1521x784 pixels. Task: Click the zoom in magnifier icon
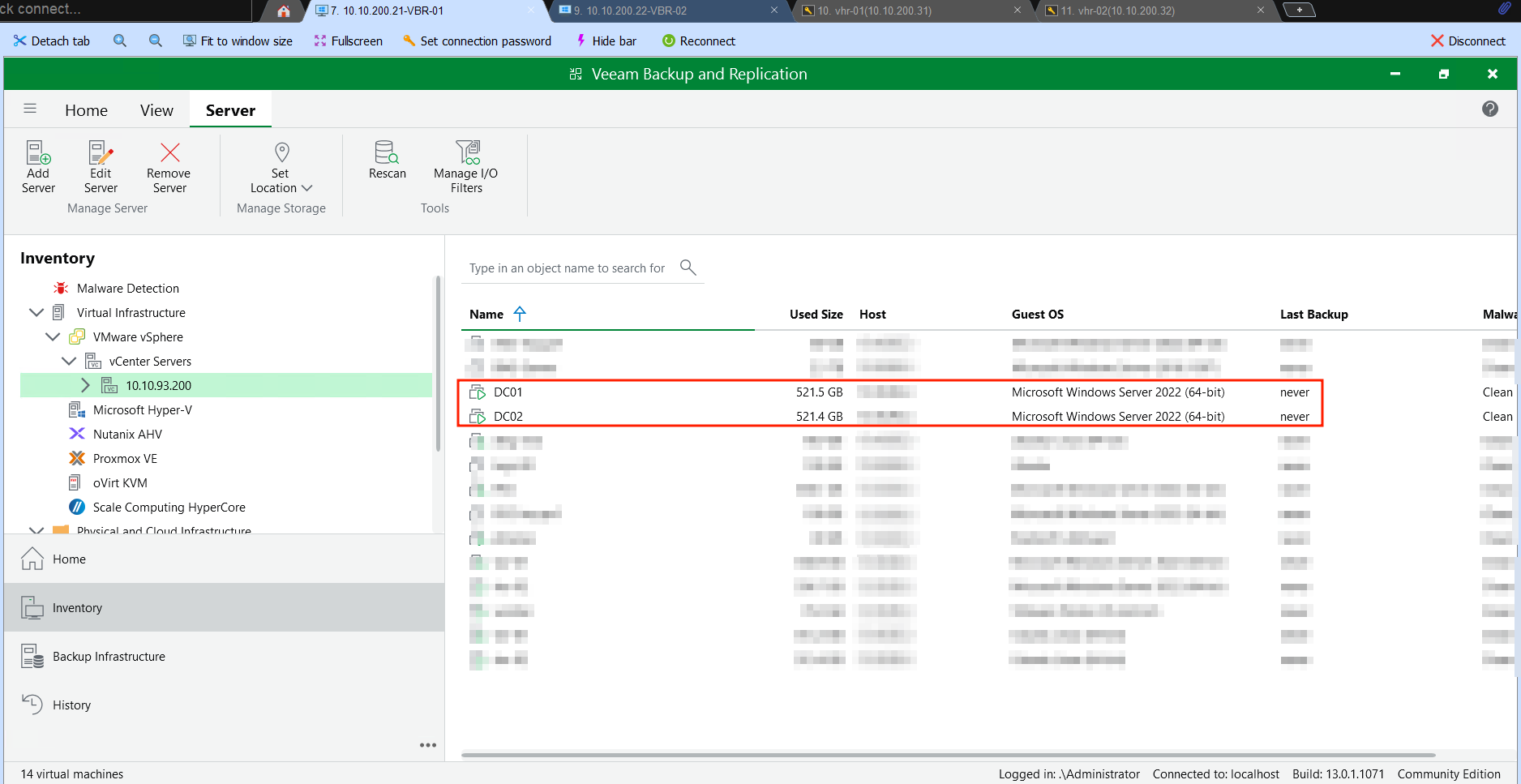[x=120, y=41]
